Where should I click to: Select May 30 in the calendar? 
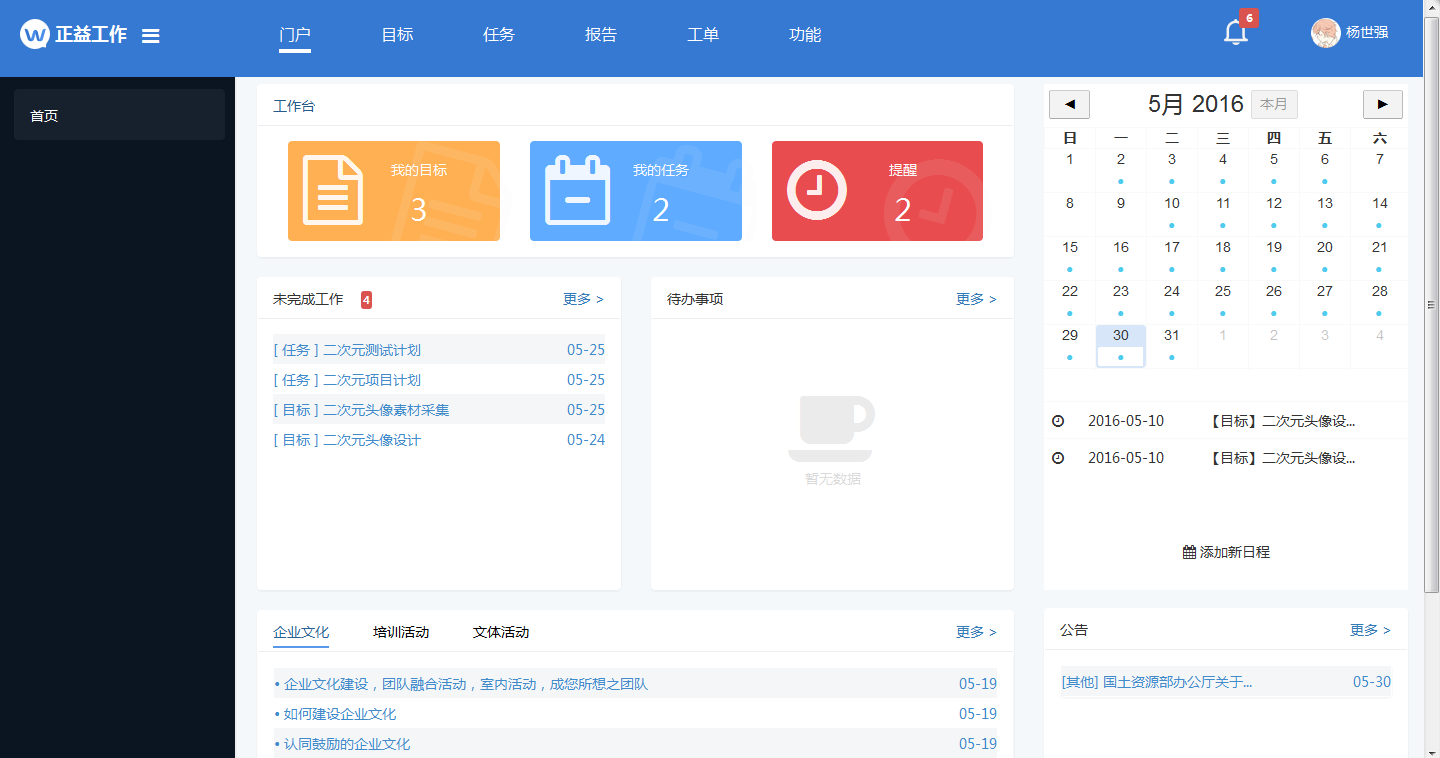[1121, 346]
